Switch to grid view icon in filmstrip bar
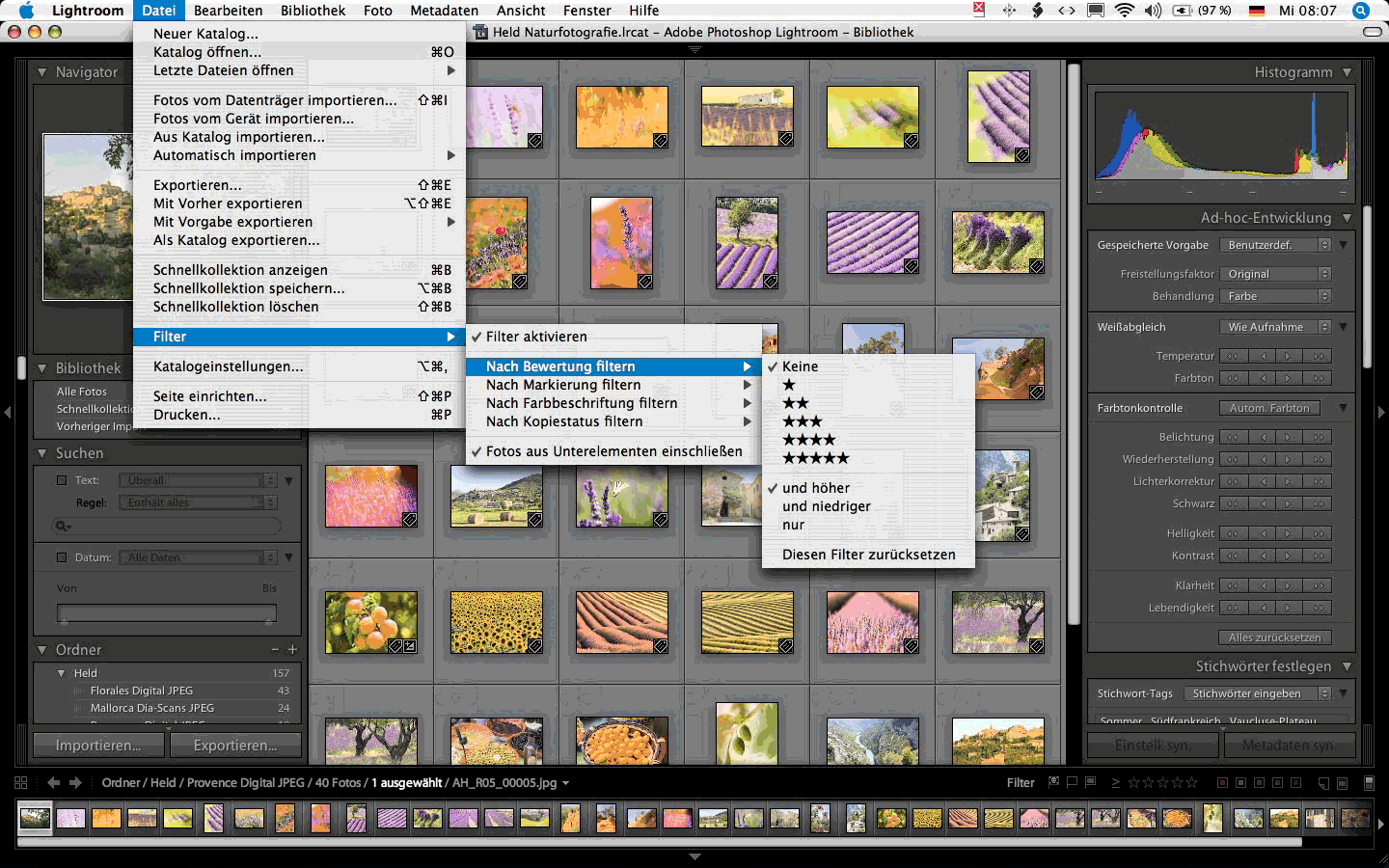The width and height of the screenshot is (1389, 868). [x=21, y=783]
